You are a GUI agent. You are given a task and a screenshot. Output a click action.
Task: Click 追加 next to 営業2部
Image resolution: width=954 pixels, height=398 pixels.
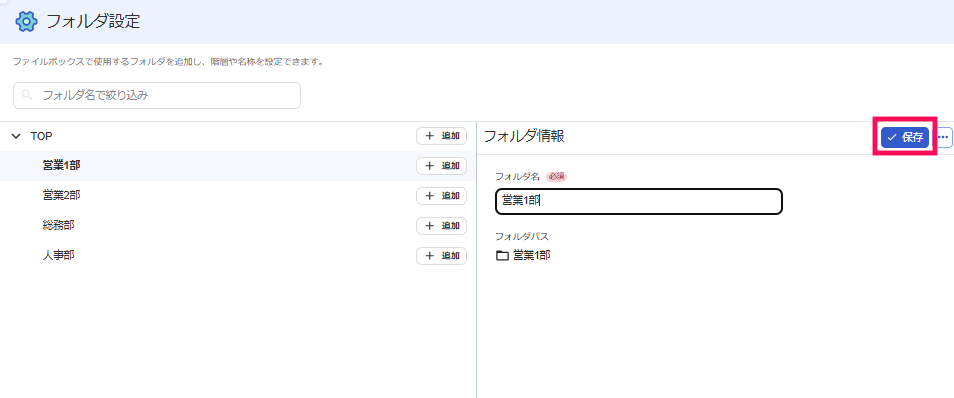pos(441,195)
